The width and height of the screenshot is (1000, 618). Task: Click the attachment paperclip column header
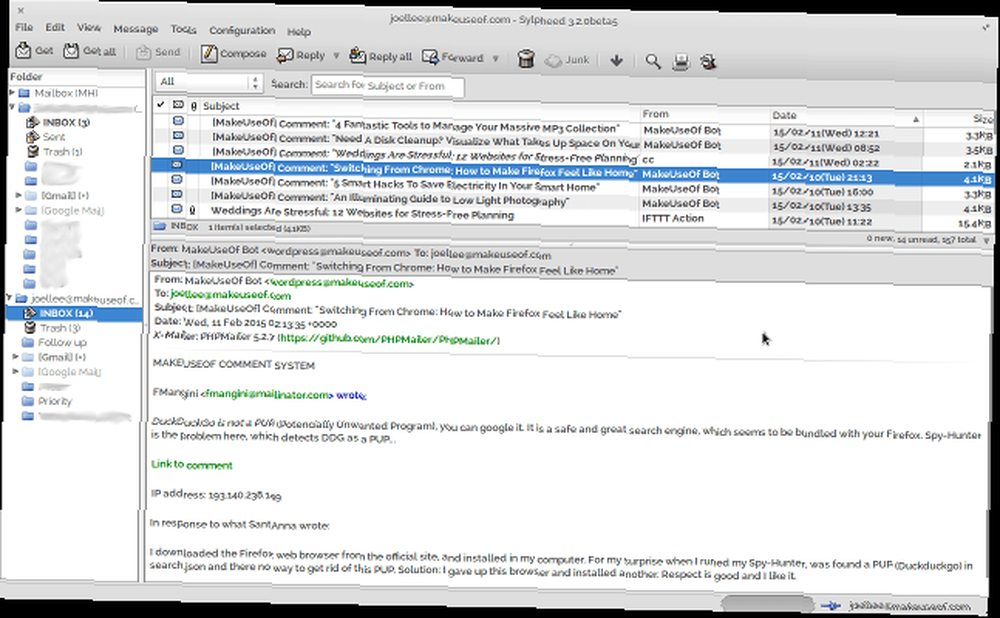point(194,106)
